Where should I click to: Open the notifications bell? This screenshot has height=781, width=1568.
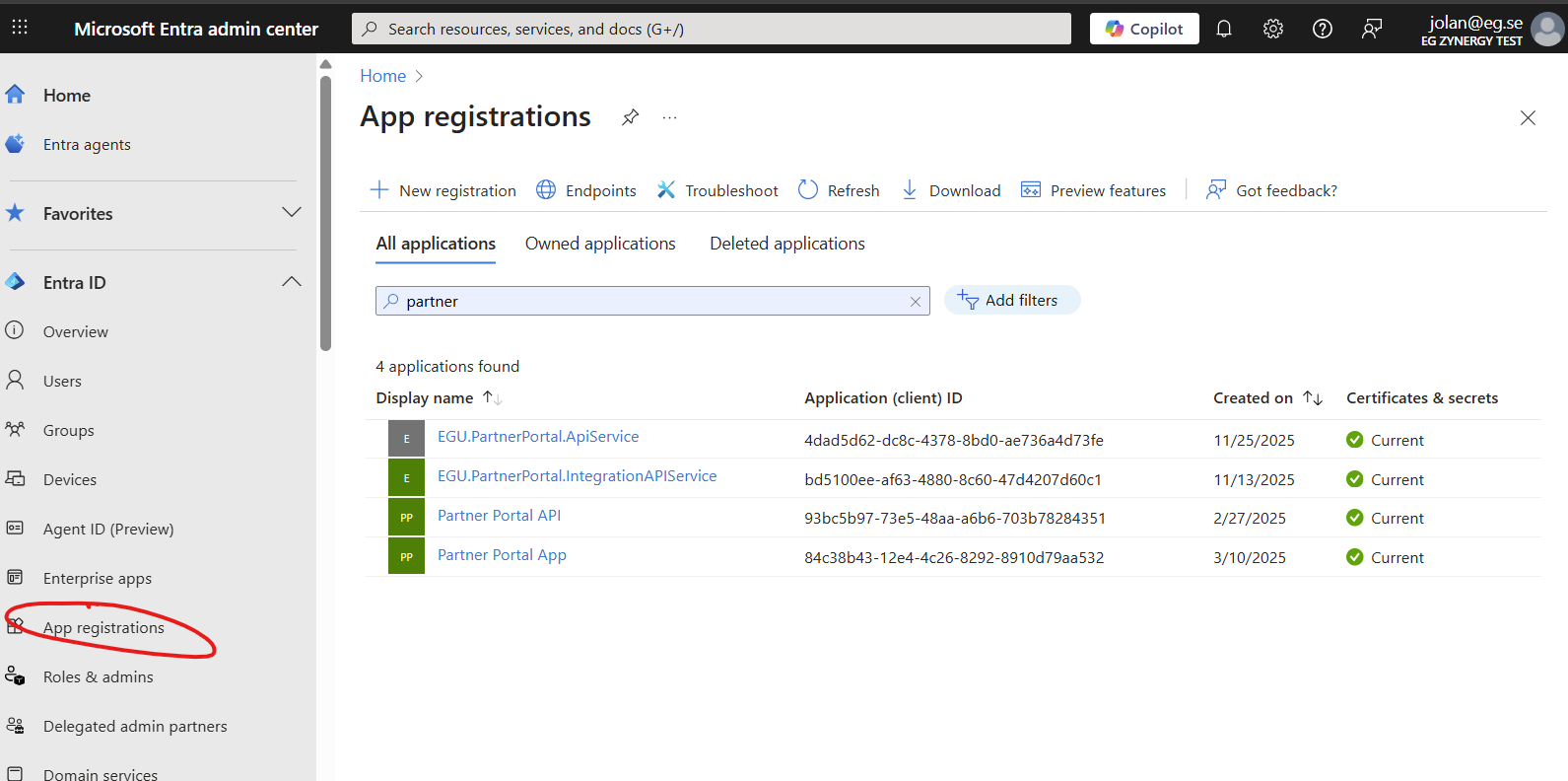(1224, 29)
